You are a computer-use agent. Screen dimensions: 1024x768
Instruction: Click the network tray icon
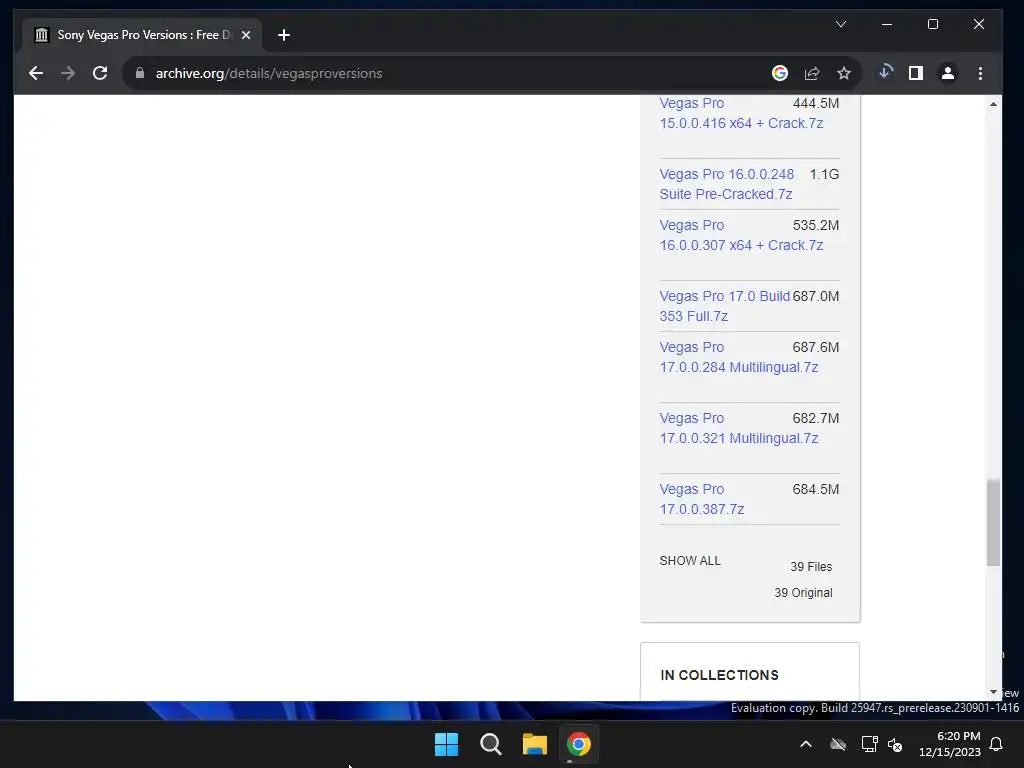pos(869,744)
